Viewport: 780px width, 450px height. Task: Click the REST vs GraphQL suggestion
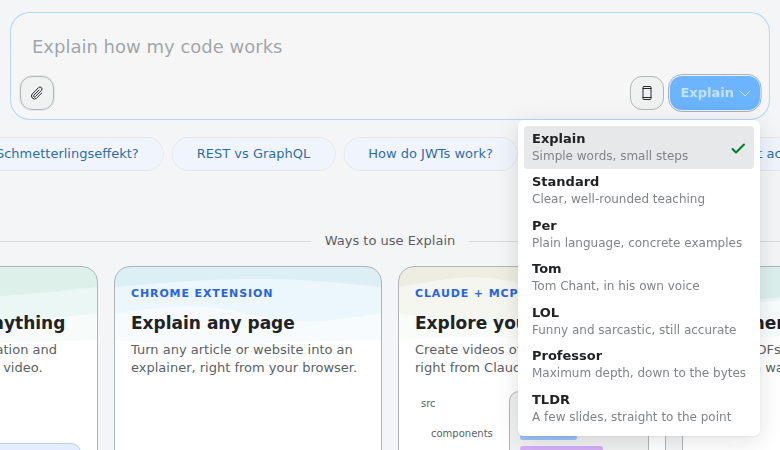coord(254,154)
